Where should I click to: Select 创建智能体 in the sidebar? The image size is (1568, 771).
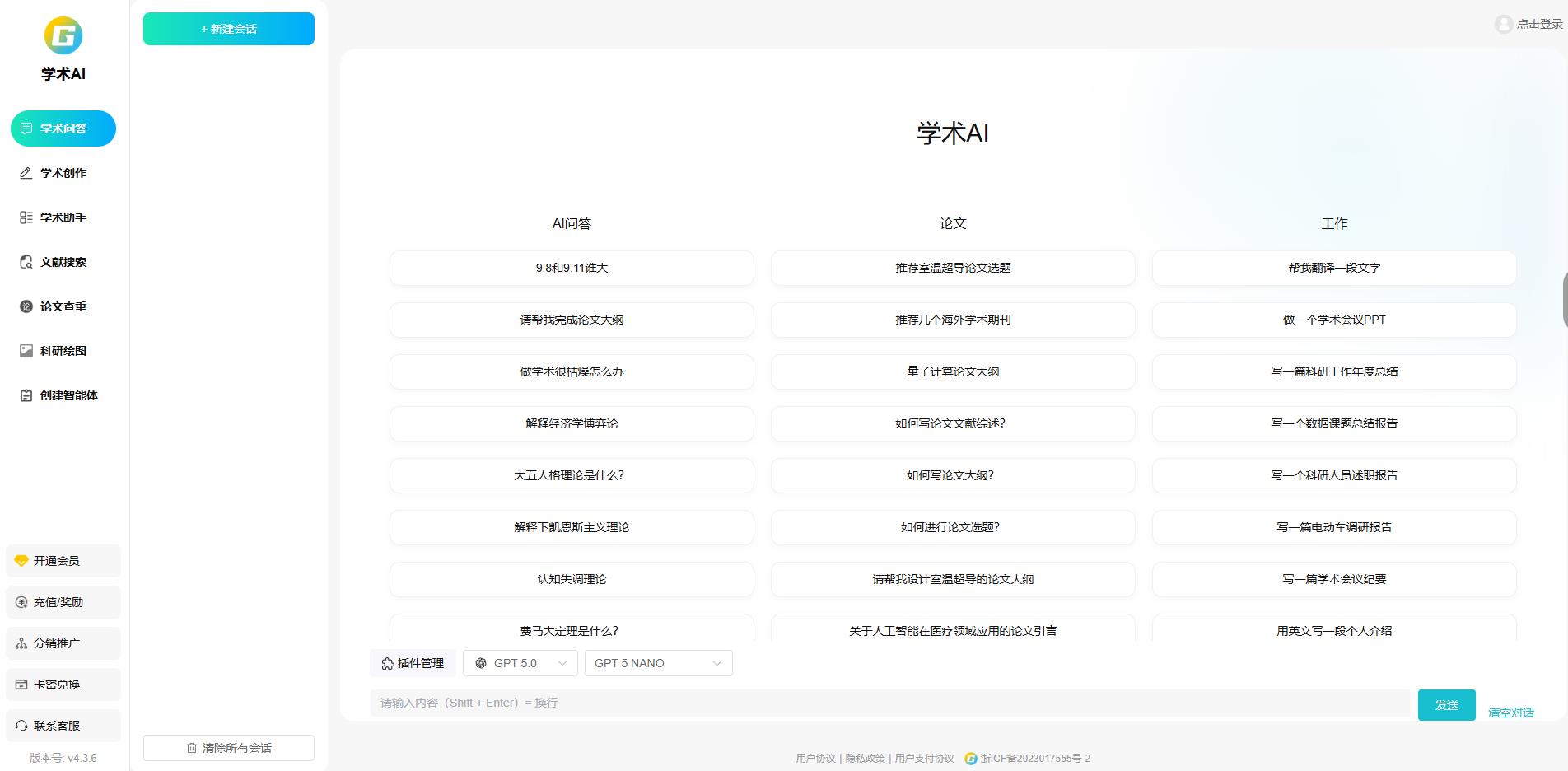(x=63, y=395)
